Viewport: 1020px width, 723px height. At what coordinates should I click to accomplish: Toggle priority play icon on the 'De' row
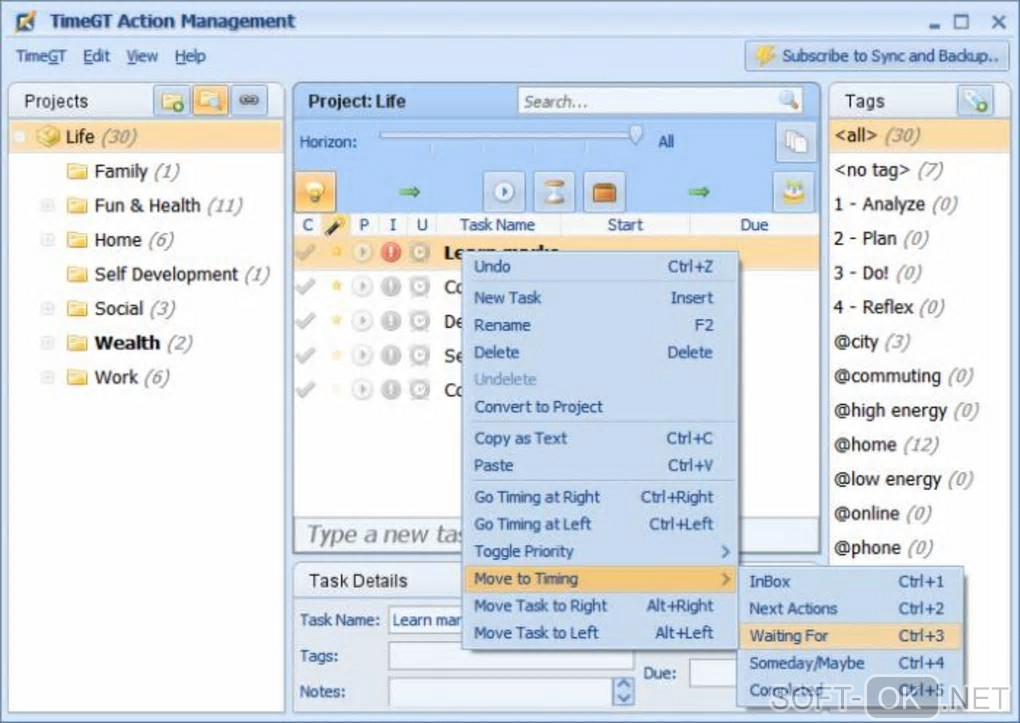pos(362,321)
